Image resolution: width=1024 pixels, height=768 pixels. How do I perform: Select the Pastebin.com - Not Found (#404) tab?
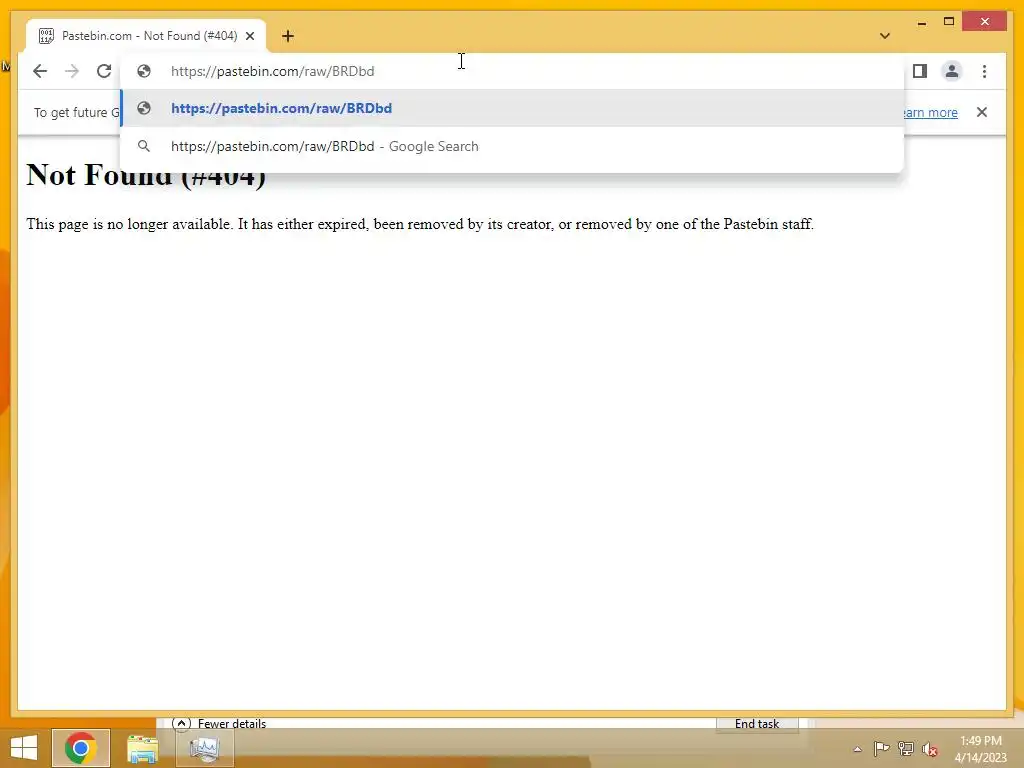click(x=146, y=36)
